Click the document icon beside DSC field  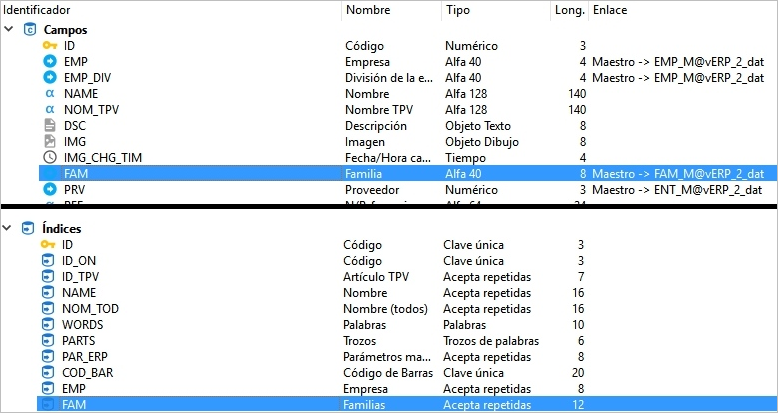tap(50, 126)
